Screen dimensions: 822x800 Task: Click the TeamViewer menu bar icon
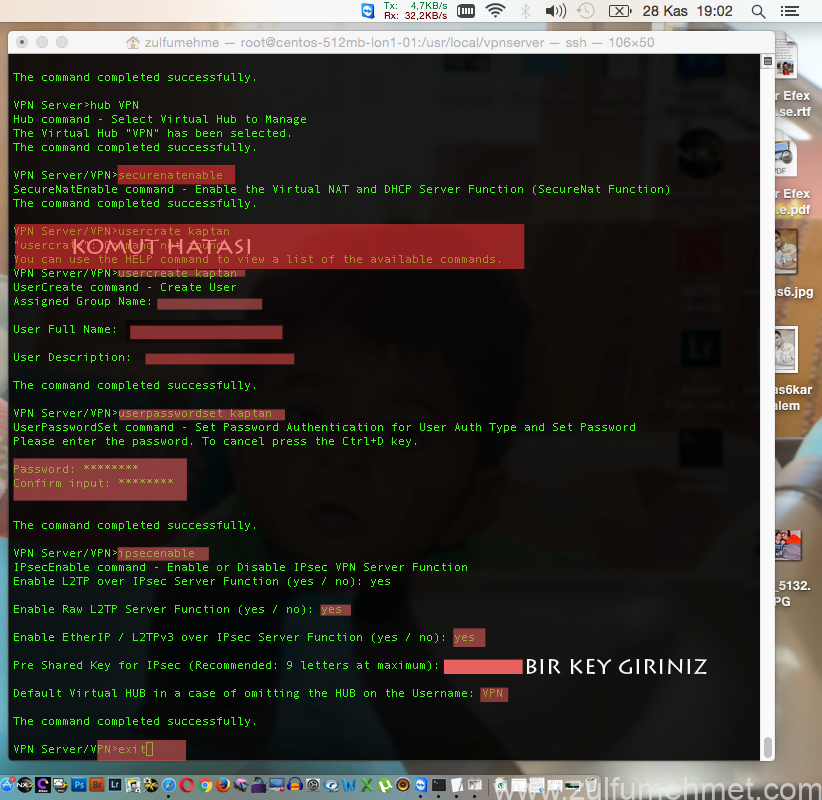pos(368,11)
